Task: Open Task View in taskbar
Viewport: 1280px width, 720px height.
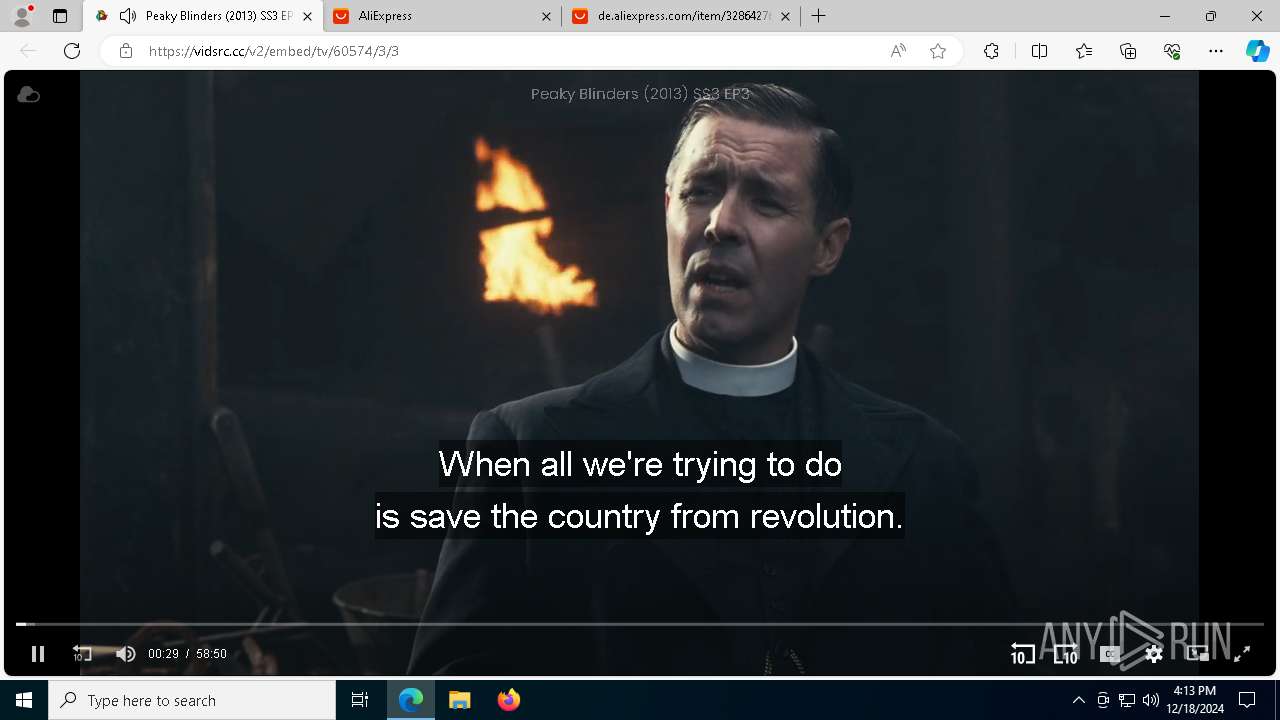Action: (x=360, y=700)
